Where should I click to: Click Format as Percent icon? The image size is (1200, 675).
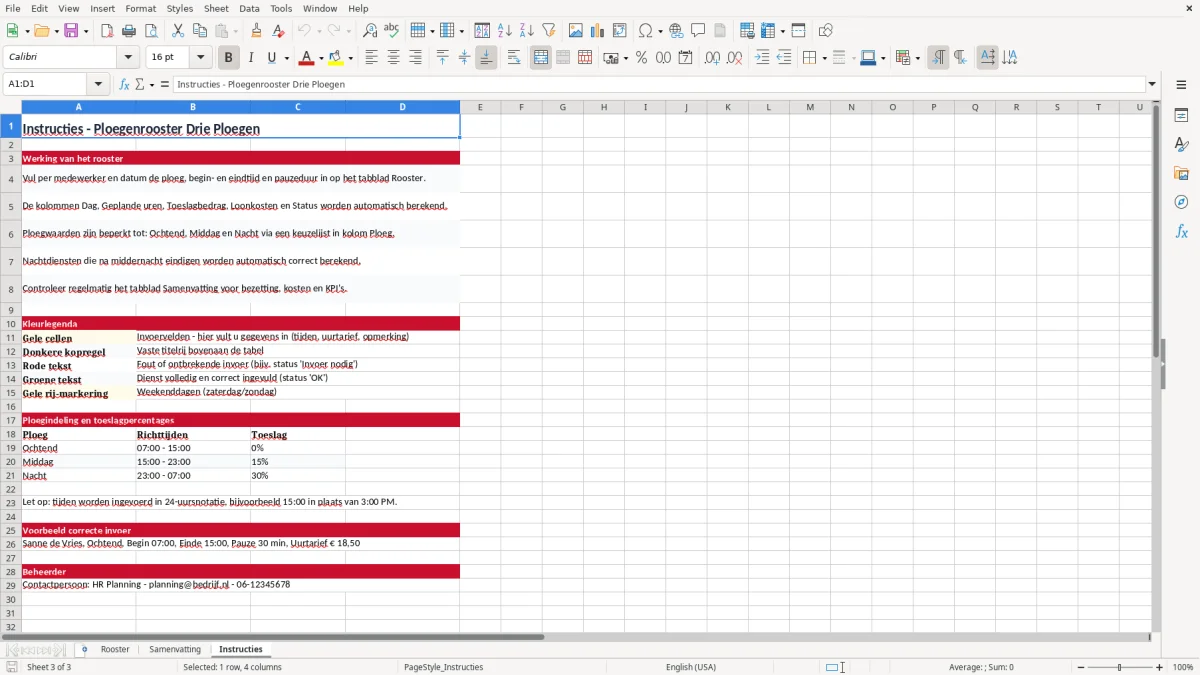642,58
